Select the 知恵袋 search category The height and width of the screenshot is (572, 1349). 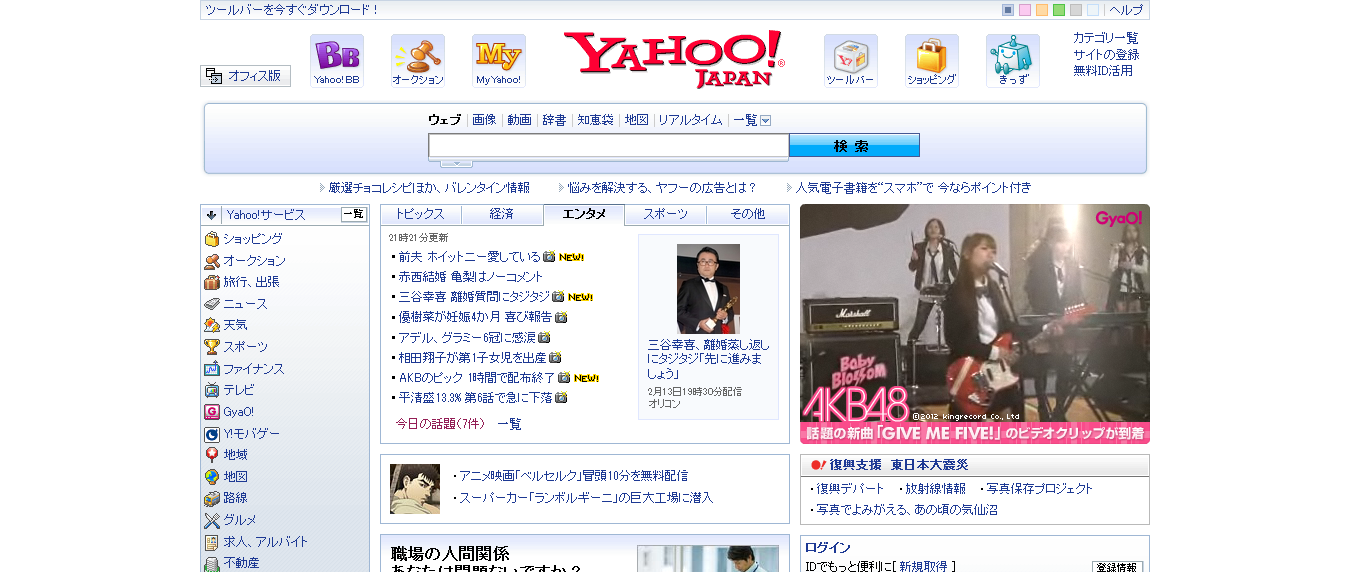pos(595,120)
